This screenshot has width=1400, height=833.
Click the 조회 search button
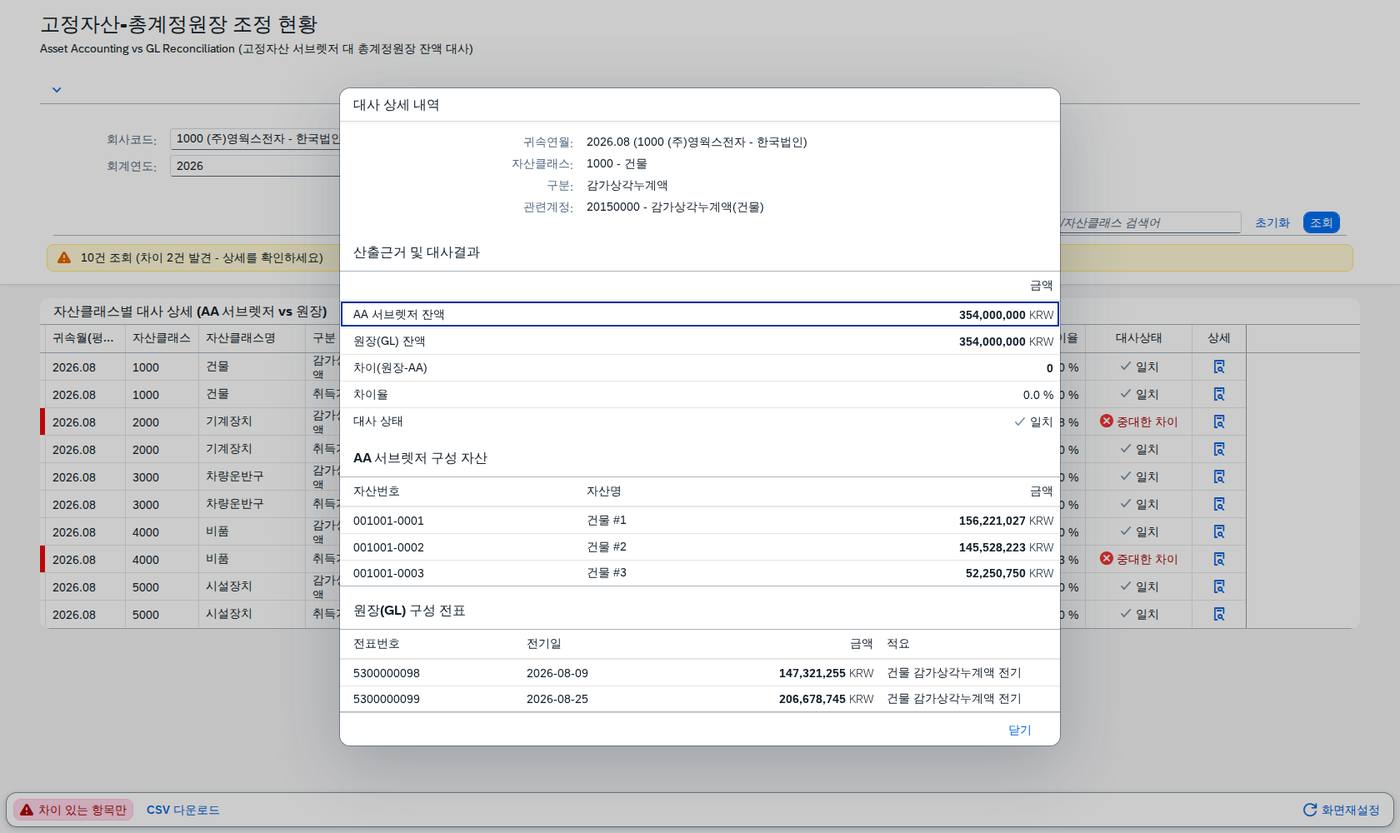click(x=1321, y=223)
